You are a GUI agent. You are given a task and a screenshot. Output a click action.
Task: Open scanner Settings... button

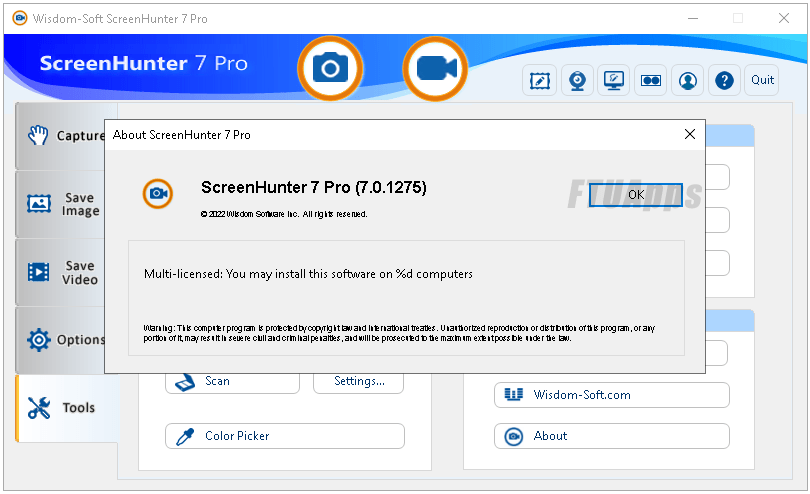359,382
